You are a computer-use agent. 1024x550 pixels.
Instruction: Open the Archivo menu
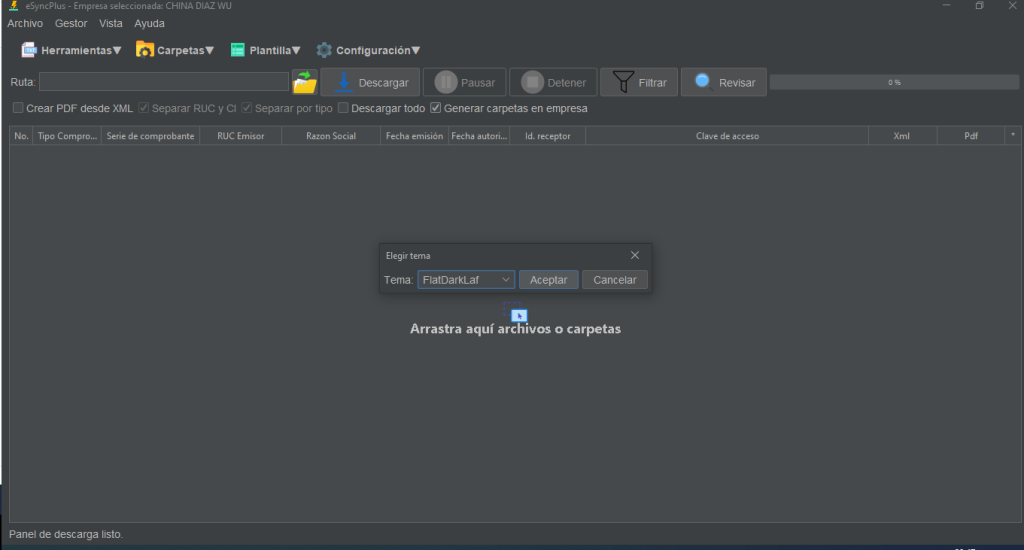tap(25, 23)
